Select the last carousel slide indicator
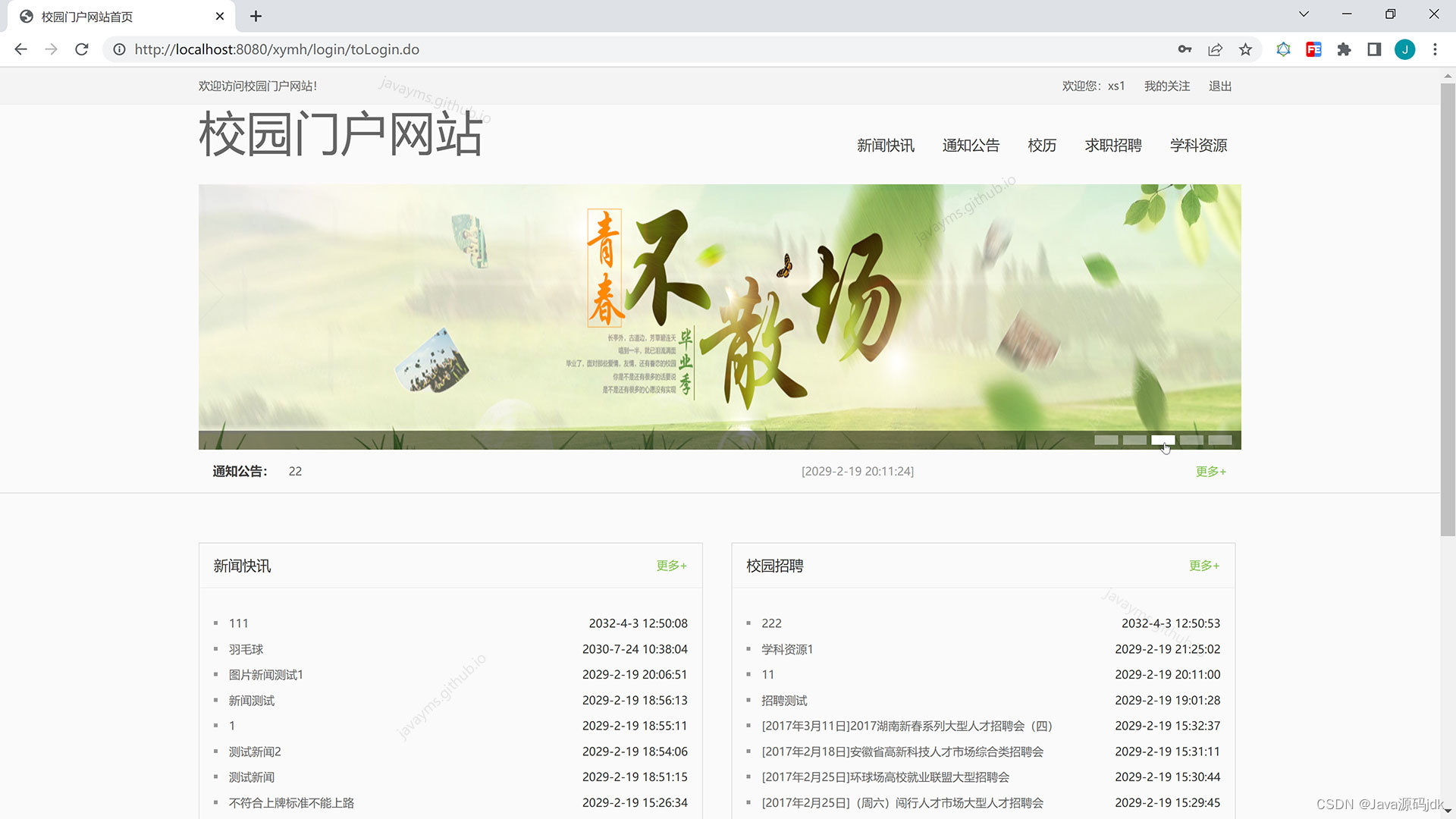Screen dimensions: 1456x819 1220,440
